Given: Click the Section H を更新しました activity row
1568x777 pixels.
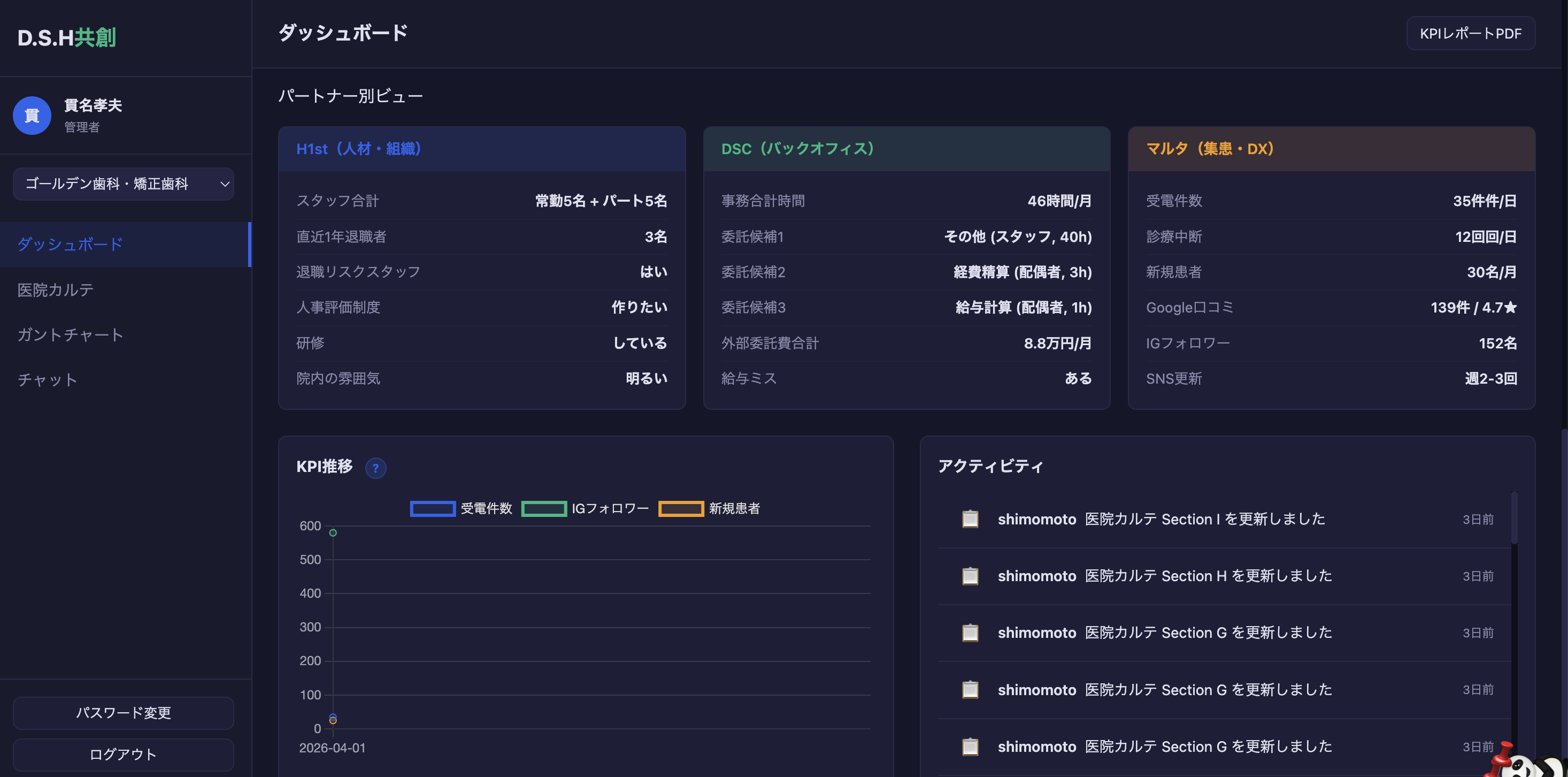Looking at the screenshot, I should pyautogui.click(x=1224, y=575).
